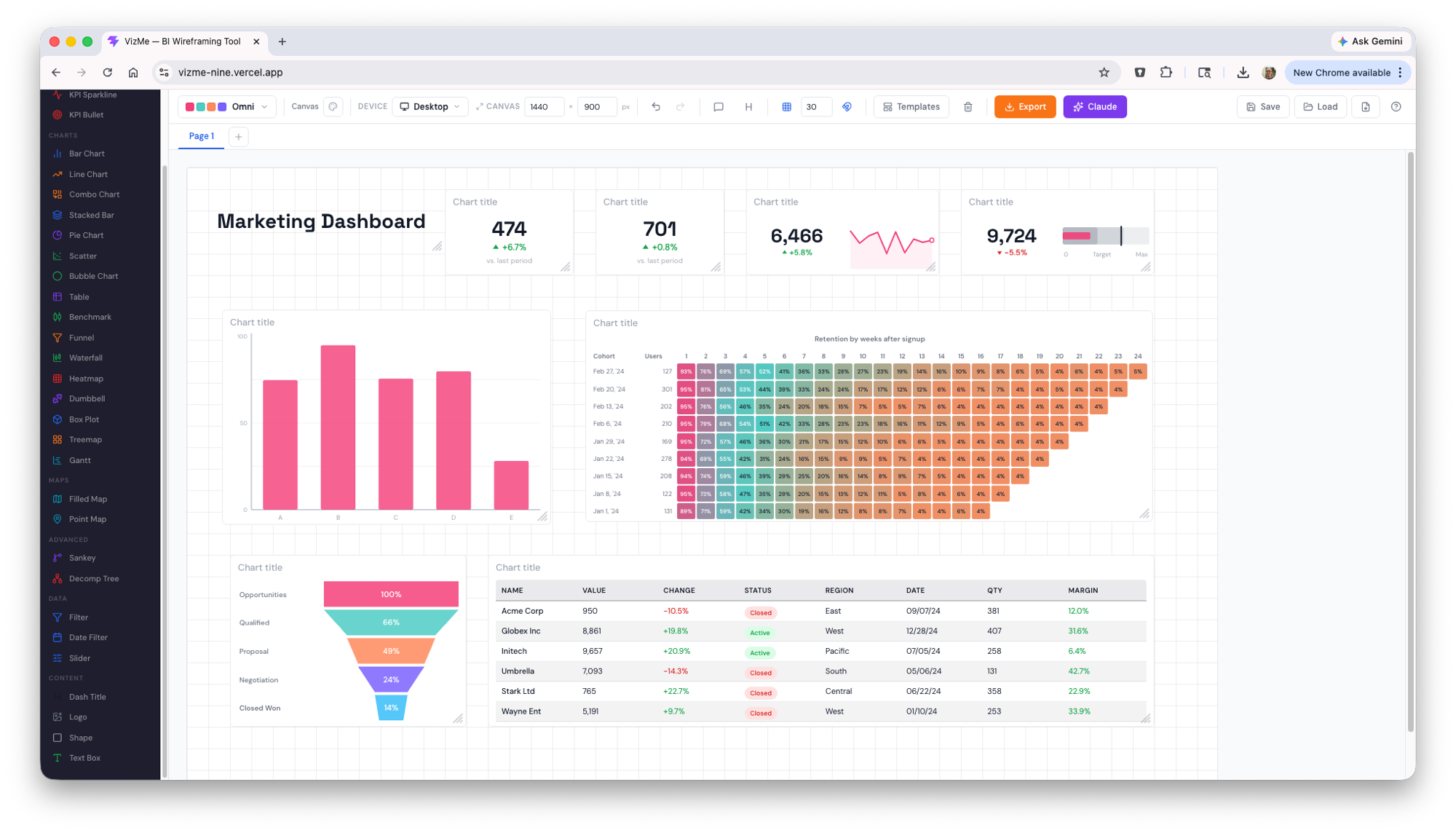This screenshot has width=1456, height=833.
Task: Click the canvas height field 900
Action: pyautogui.click(x=597, y=107)
